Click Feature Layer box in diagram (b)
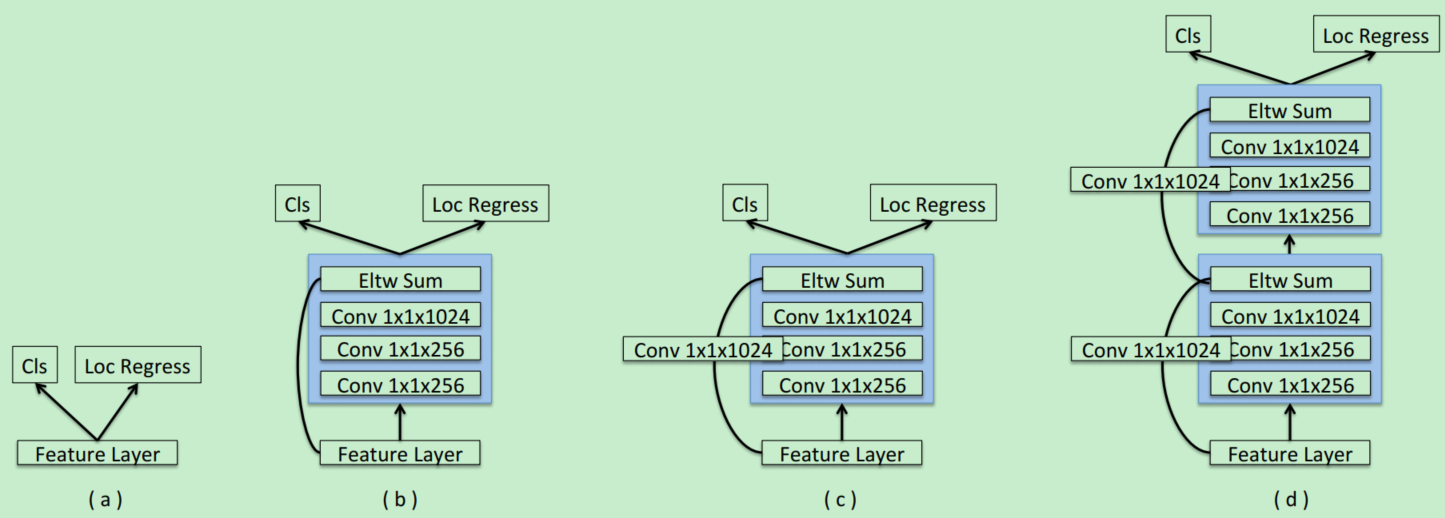 tap(400, 454)
